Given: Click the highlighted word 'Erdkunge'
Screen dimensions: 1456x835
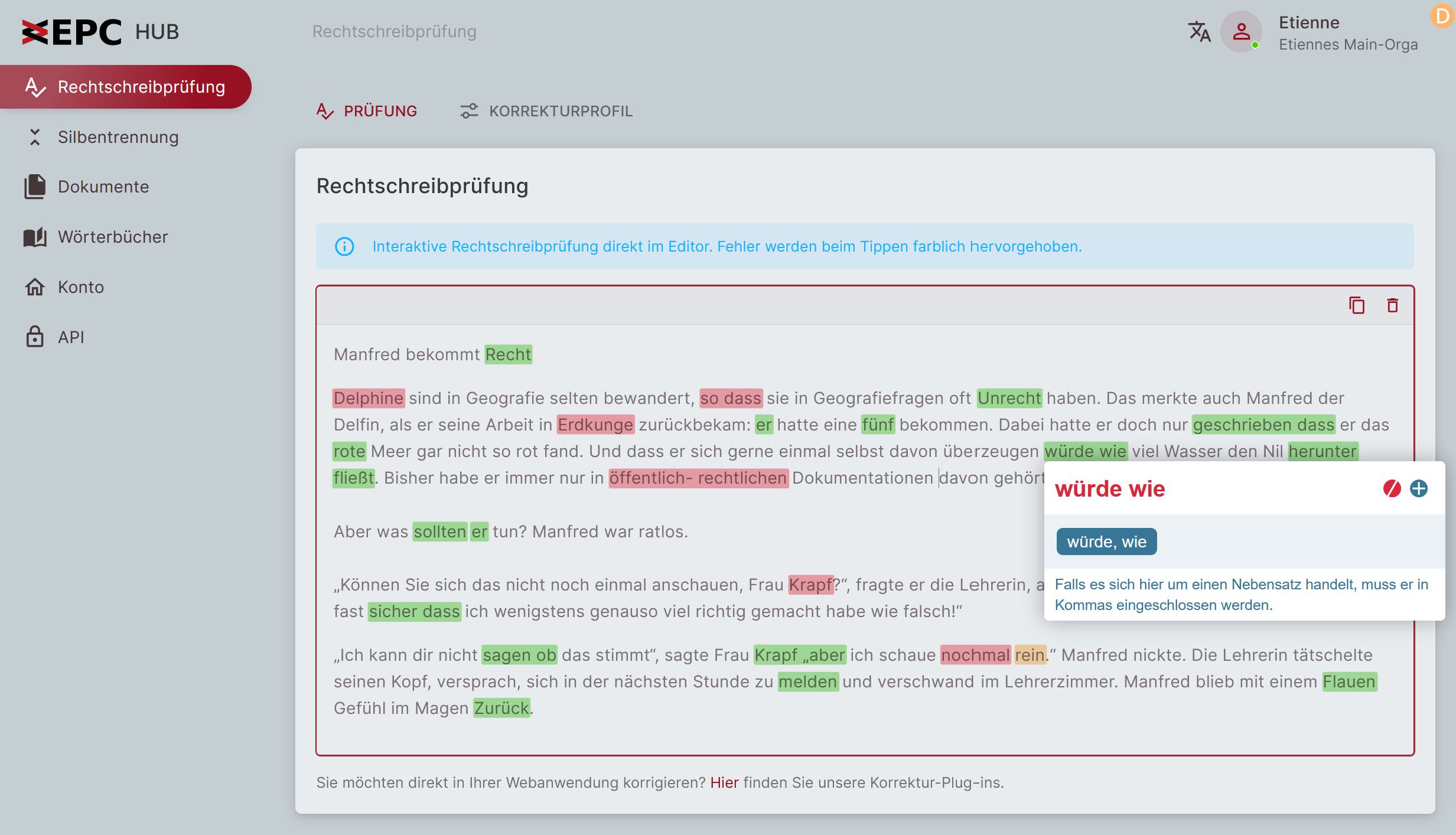Looking at the screenshot, I should point(595,425).
